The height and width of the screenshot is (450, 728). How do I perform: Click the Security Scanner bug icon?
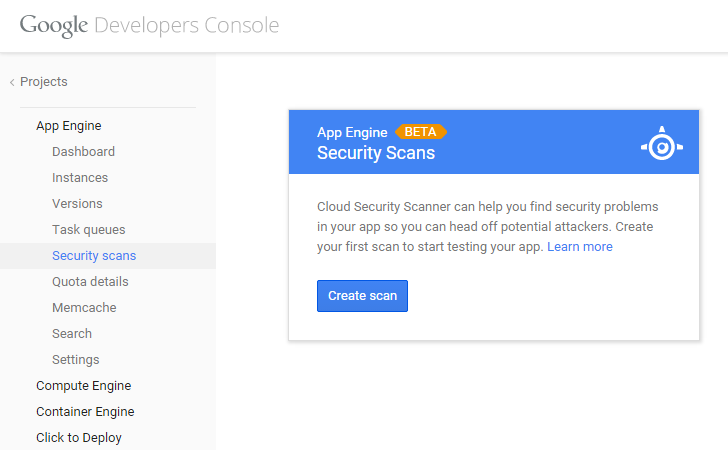[x=661, y=145]
